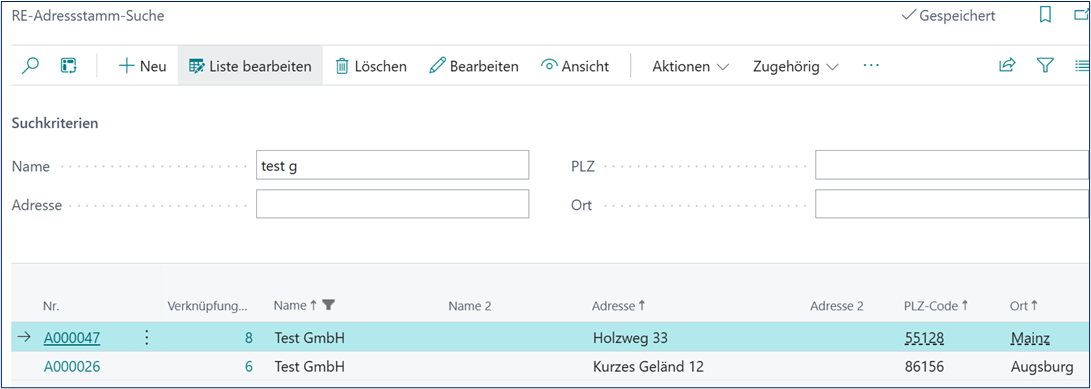Click filter funnel icon on Name column

click(329, 304)
